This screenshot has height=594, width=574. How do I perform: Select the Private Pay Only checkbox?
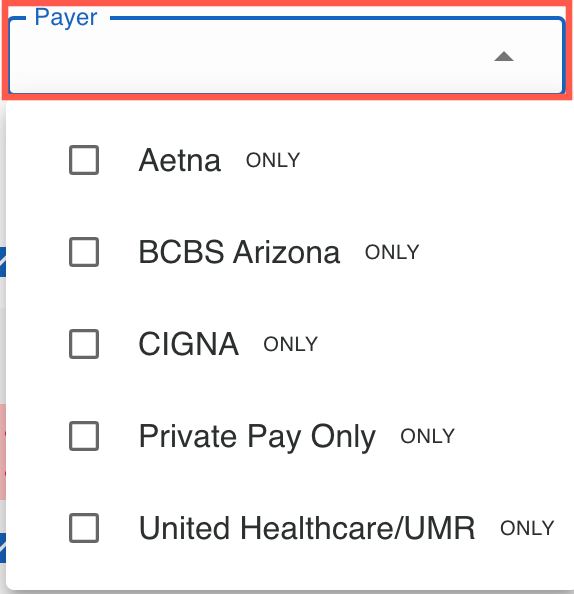84,436
